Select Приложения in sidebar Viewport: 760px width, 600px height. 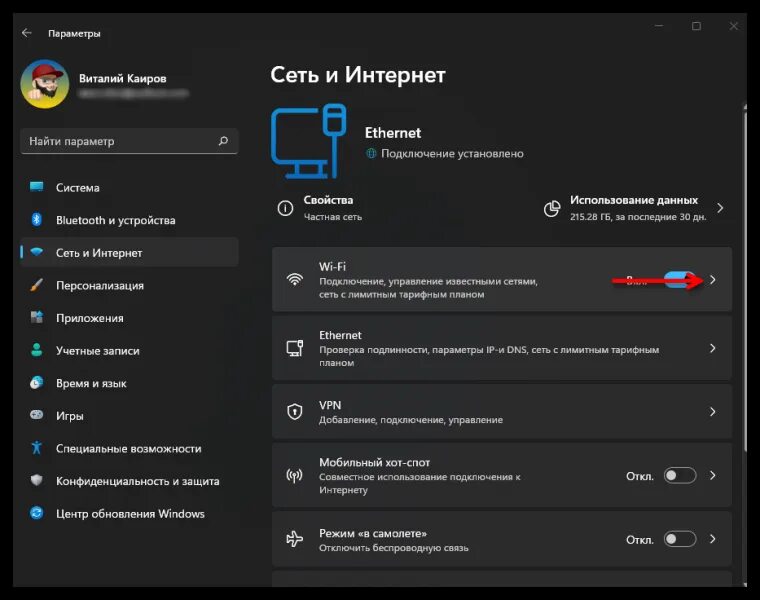click(129, 317)
